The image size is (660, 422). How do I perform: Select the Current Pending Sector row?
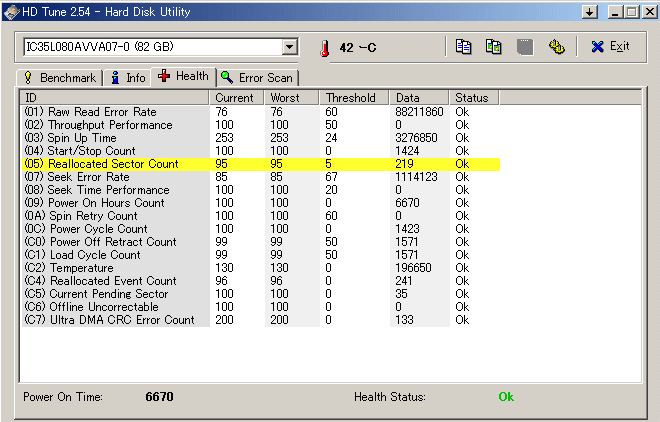tap(261, 295)
